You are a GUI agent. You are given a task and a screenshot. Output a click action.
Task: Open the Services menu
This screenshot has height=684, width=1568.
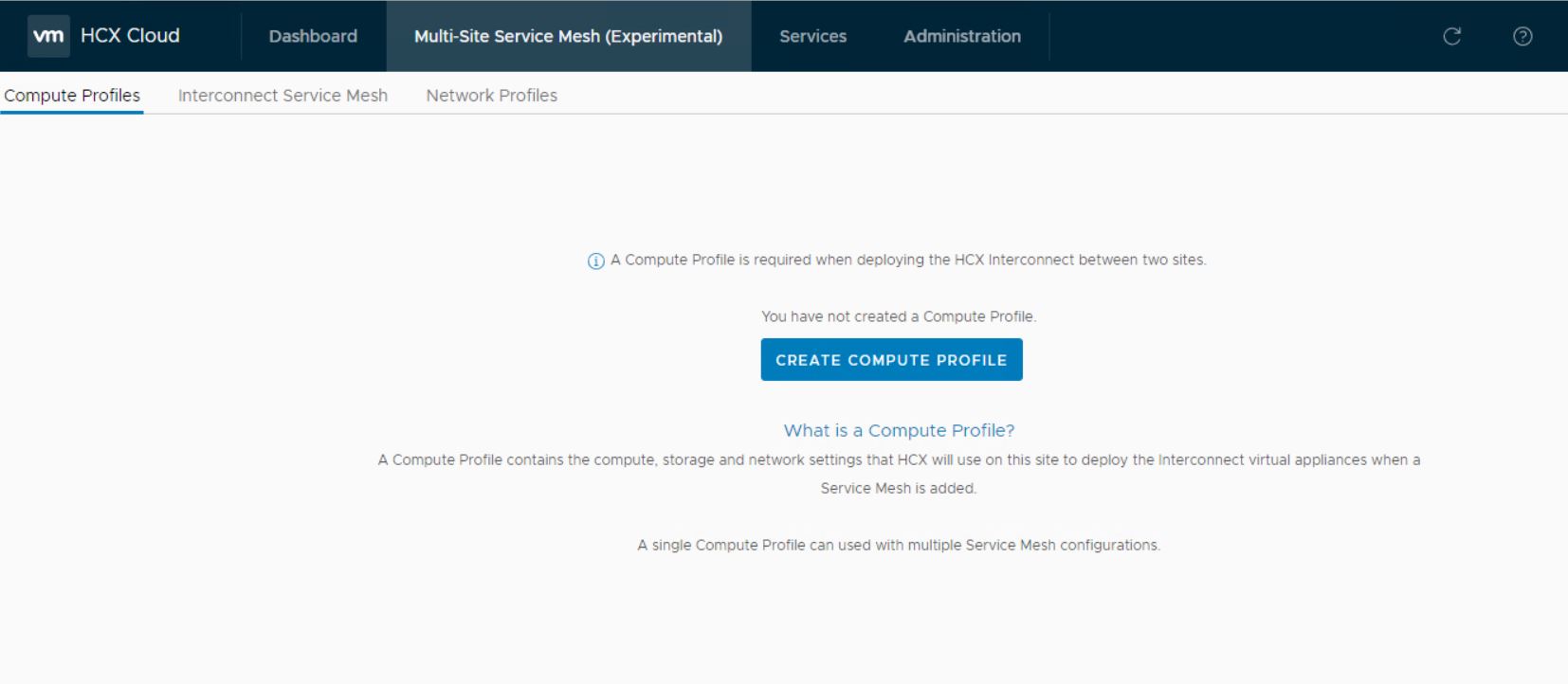point(812,36)
